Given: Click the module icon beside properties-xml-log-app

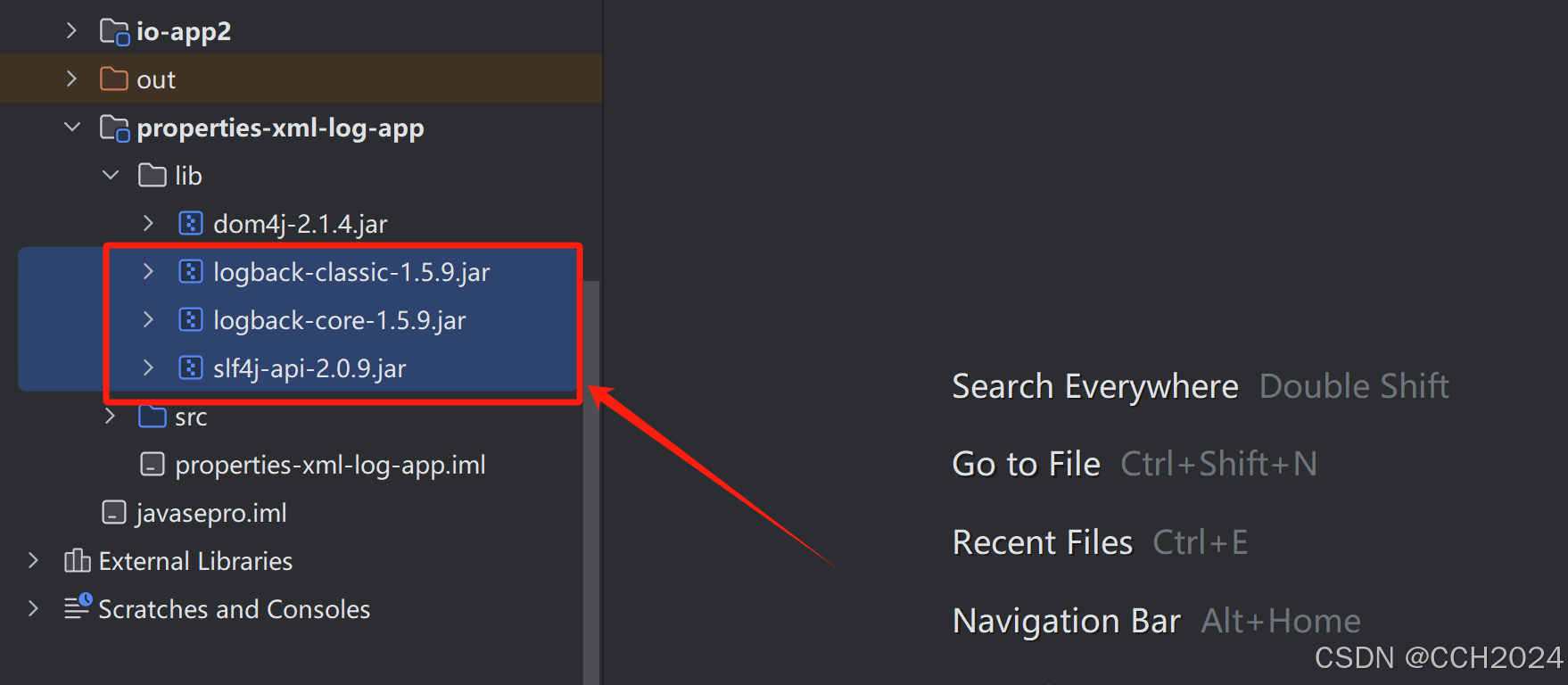Looking at the screenshot, I should pos(113,127).
